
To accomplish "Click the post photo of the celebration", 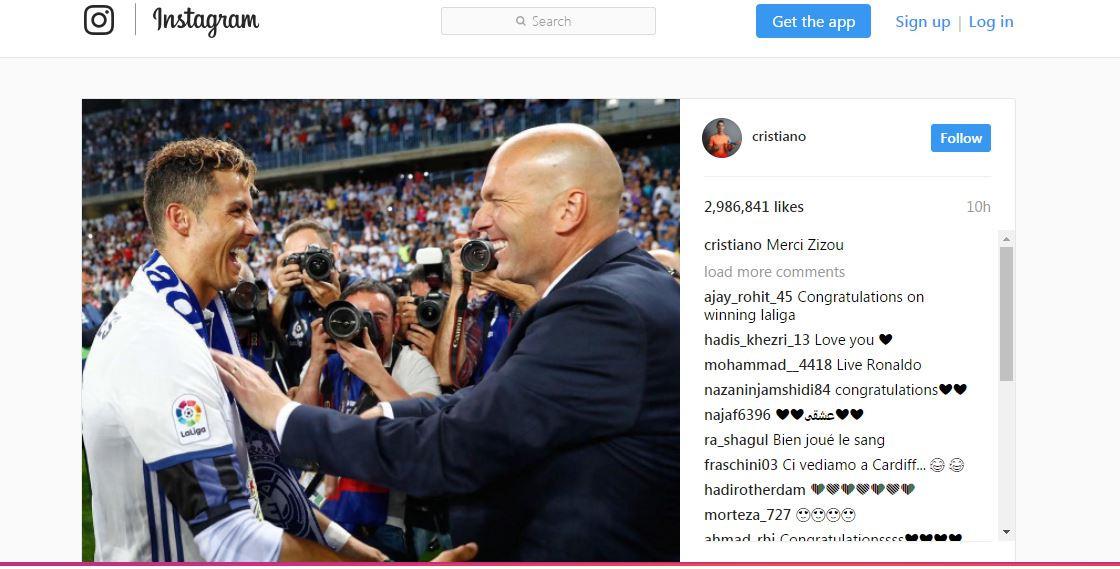I will [381, 330].
